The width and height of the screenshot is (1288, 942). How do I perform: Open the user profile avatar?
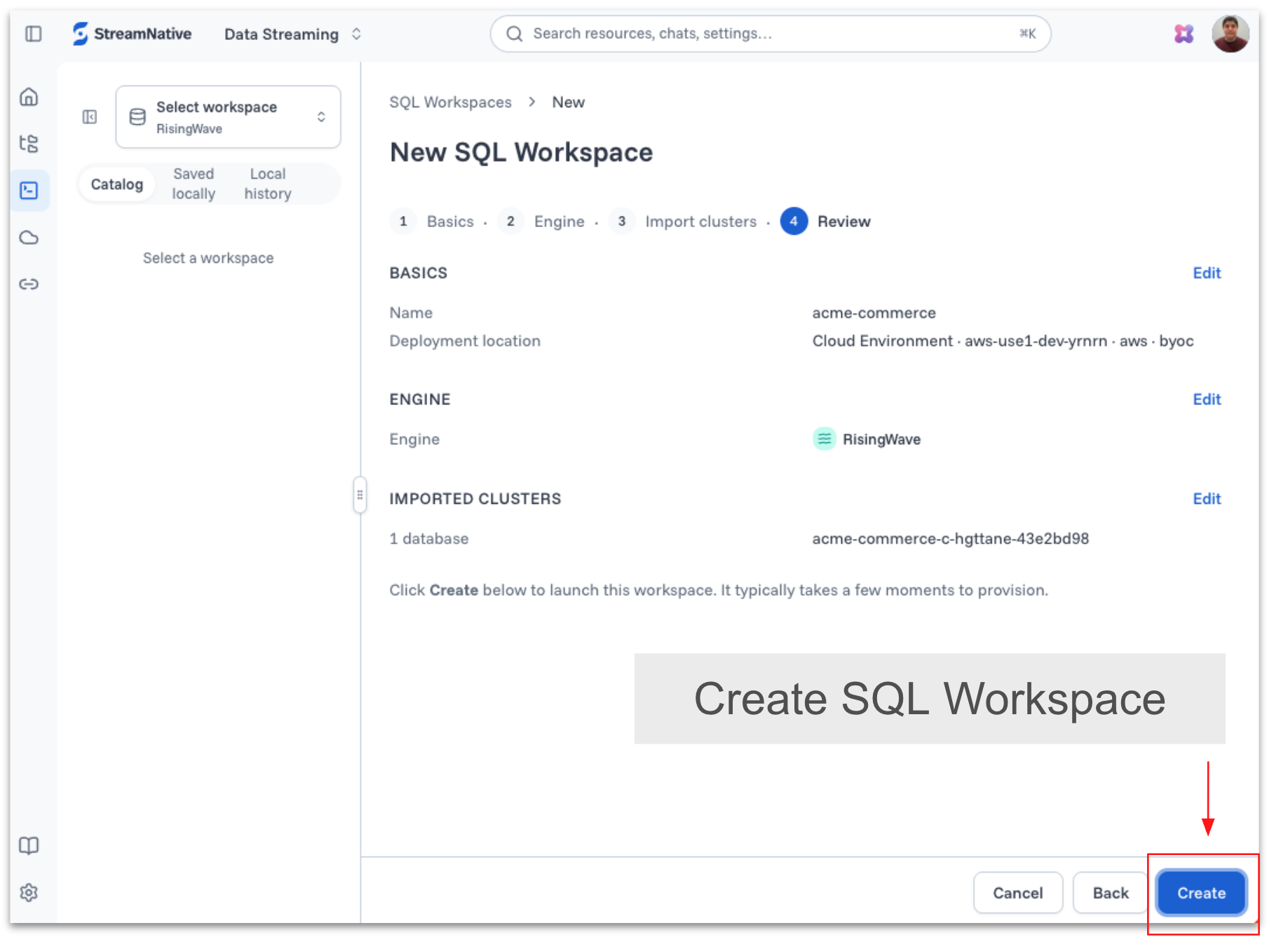pyautogui.click(x=1230, y=34)
